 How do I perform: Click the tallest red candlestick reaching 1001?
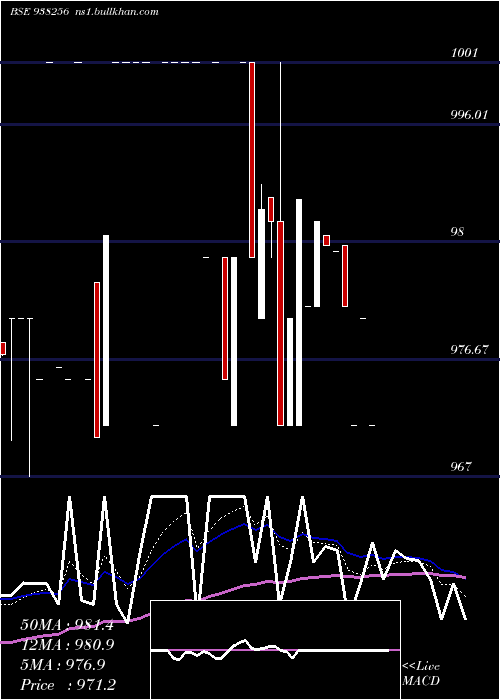[252, 160]
